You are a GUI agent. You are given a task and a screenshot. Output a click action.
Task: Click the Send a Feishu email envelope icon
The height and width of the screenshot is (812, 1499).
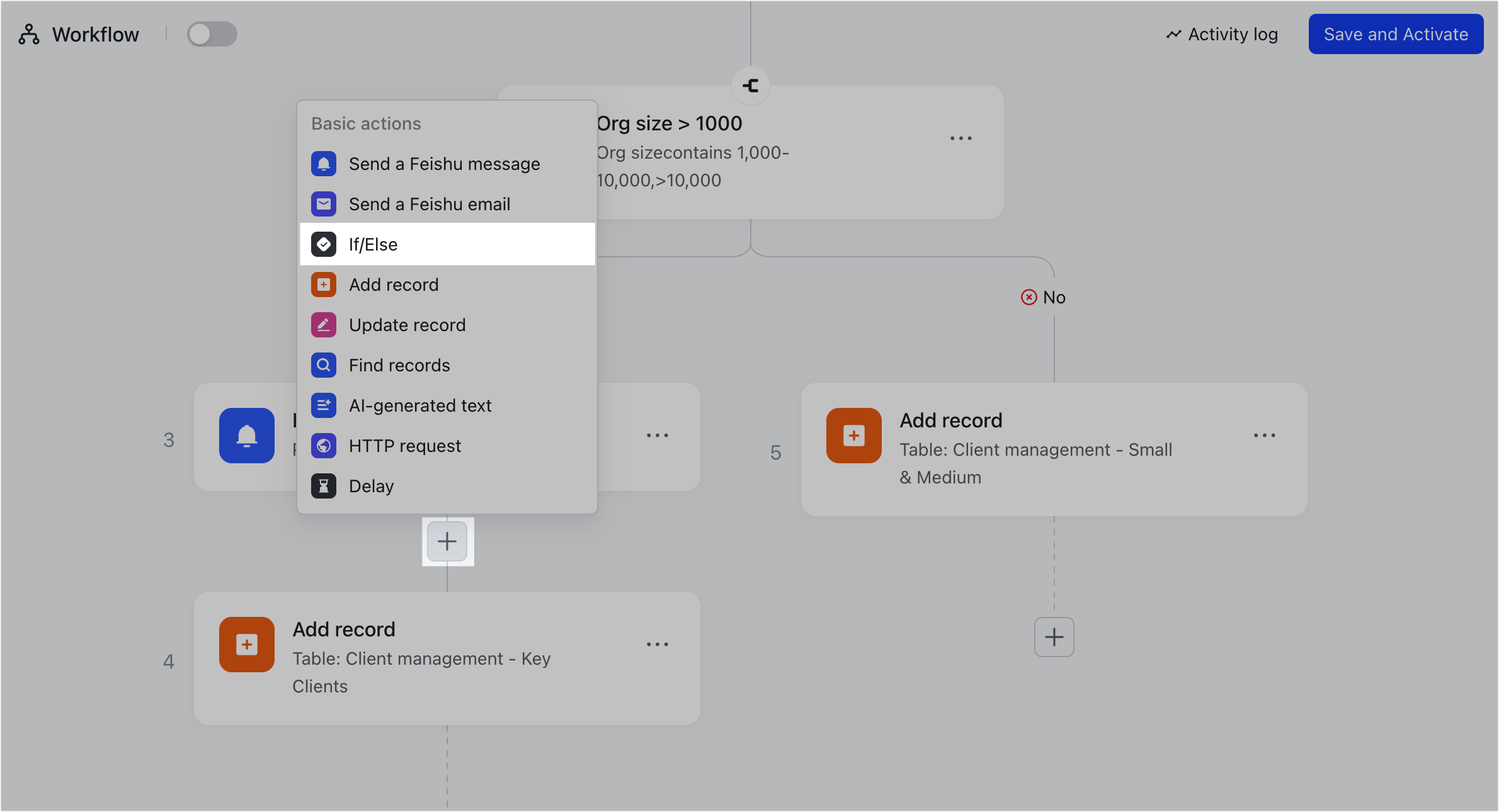pos(324,203)
